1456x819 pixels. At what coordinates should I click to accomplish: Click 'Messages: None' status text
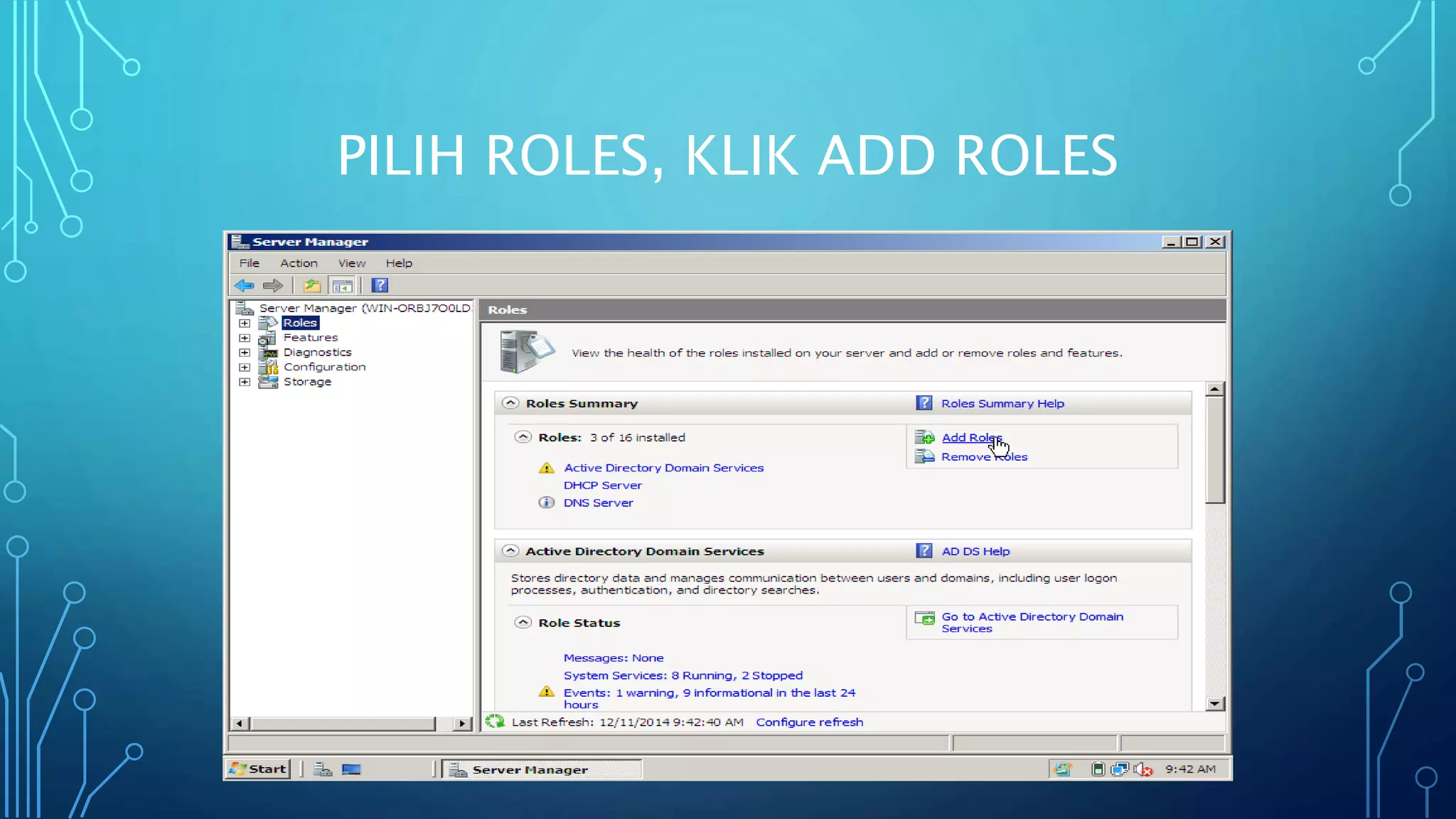614,658
